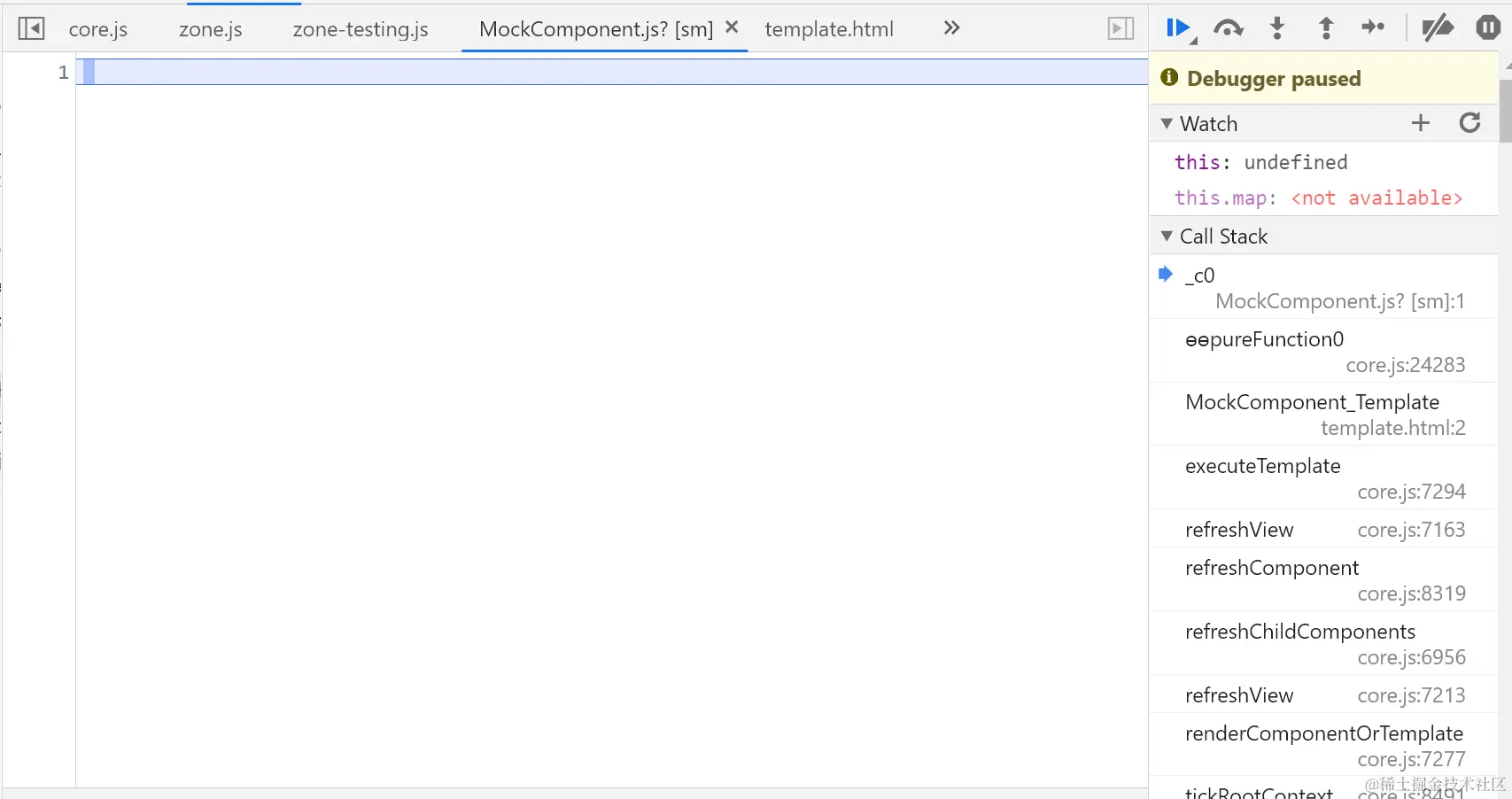Image resolution: width=1512 pixels, height=799 pixels.
Task: Toggle the debugger sidebar pane
Action: click(x=1120, y=28)
